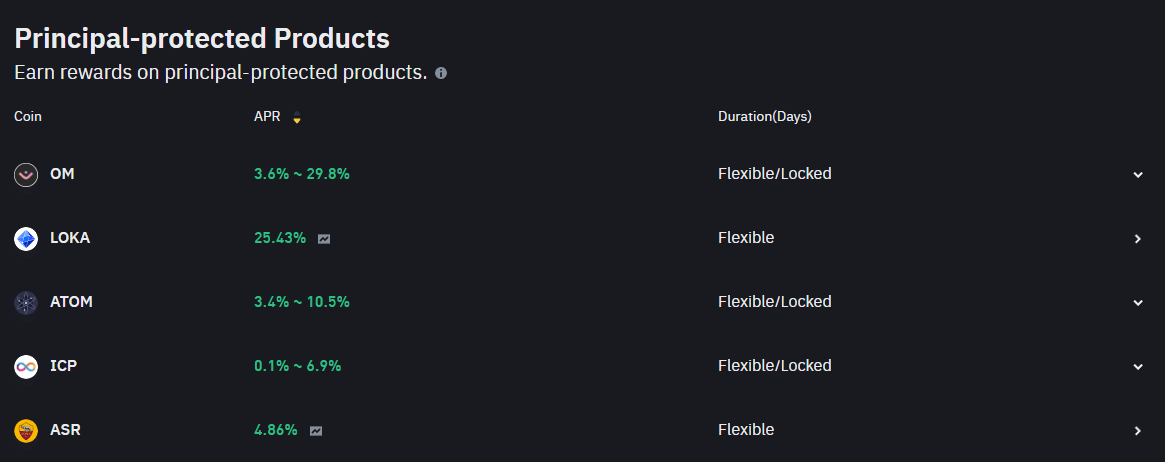This screenshot has height=462, width=1165.
Task: Click the ATOM coin icon
Action: (26, 303)
